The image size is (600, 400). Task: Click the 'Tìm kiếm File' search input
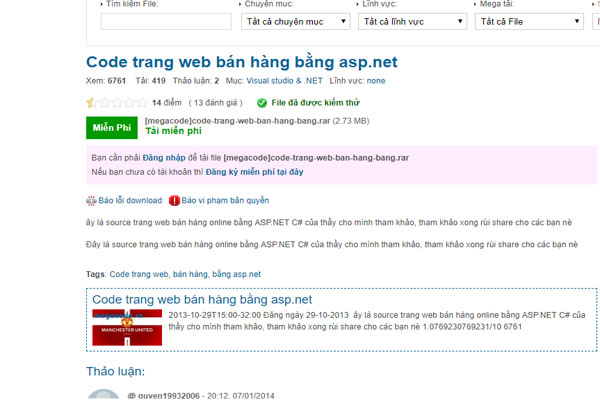[166, 21]
